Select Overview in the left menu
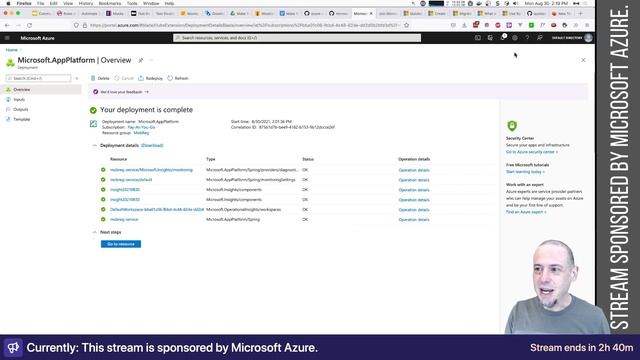 41,89
